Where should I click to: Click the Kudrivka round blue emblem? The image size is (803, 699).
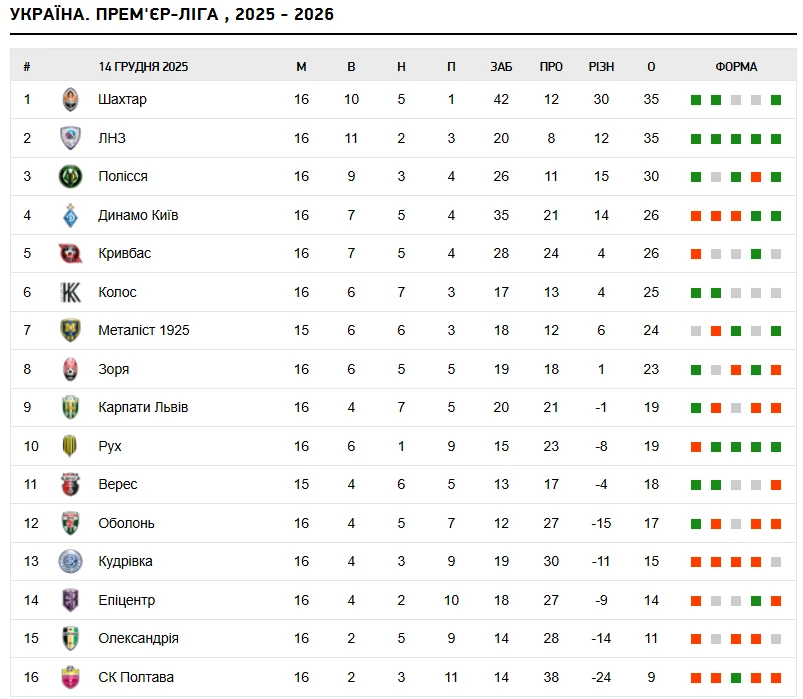[x=70, y=561]
